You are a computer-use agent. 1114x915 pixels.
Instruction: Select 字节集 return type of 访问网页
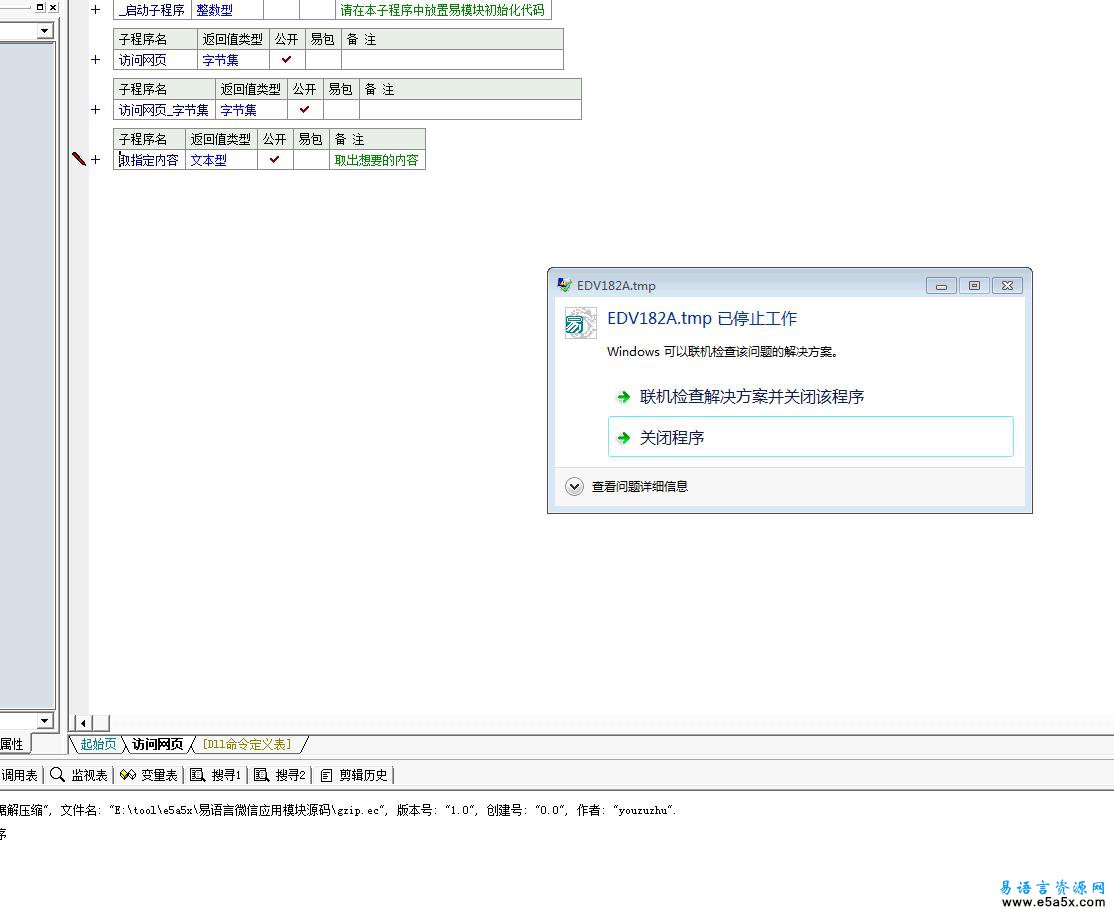point(233,60)
